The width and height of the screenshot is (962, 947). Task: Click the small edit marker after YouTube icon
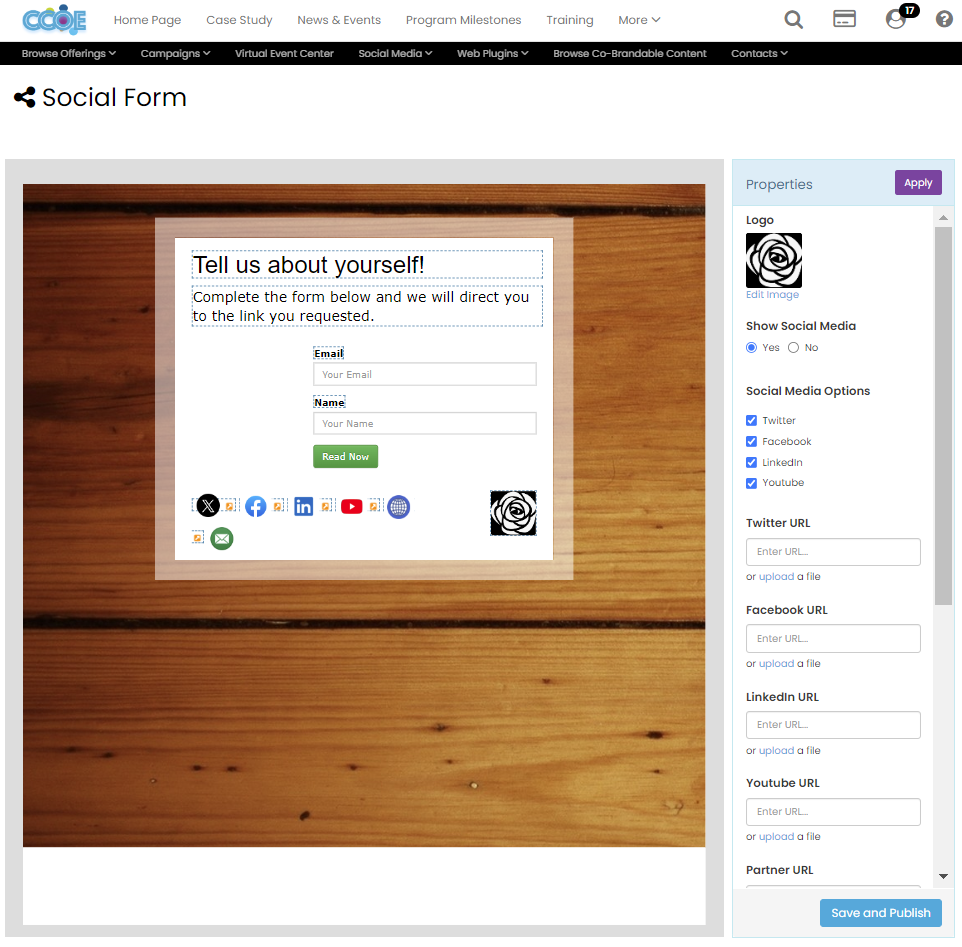click(x=374, y=506)
